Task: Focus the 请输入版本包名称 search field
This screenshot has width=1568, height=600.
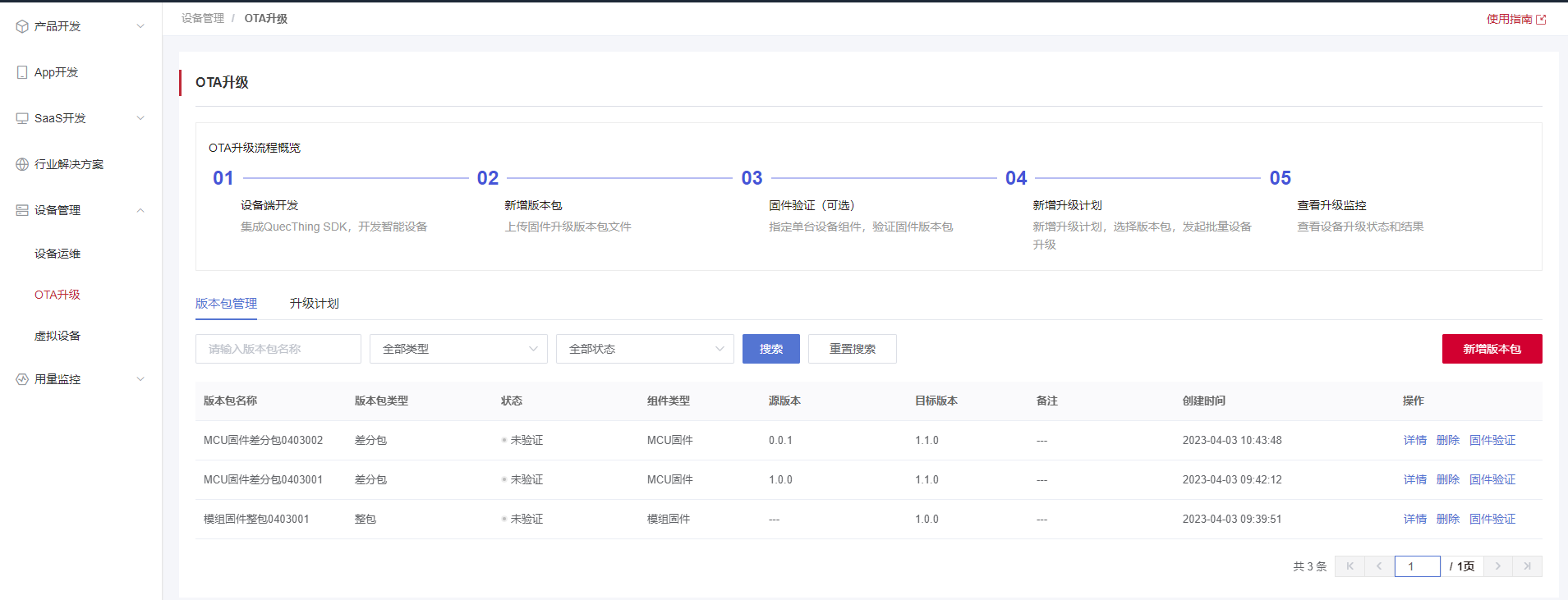Action: click(x=278, y=349)
